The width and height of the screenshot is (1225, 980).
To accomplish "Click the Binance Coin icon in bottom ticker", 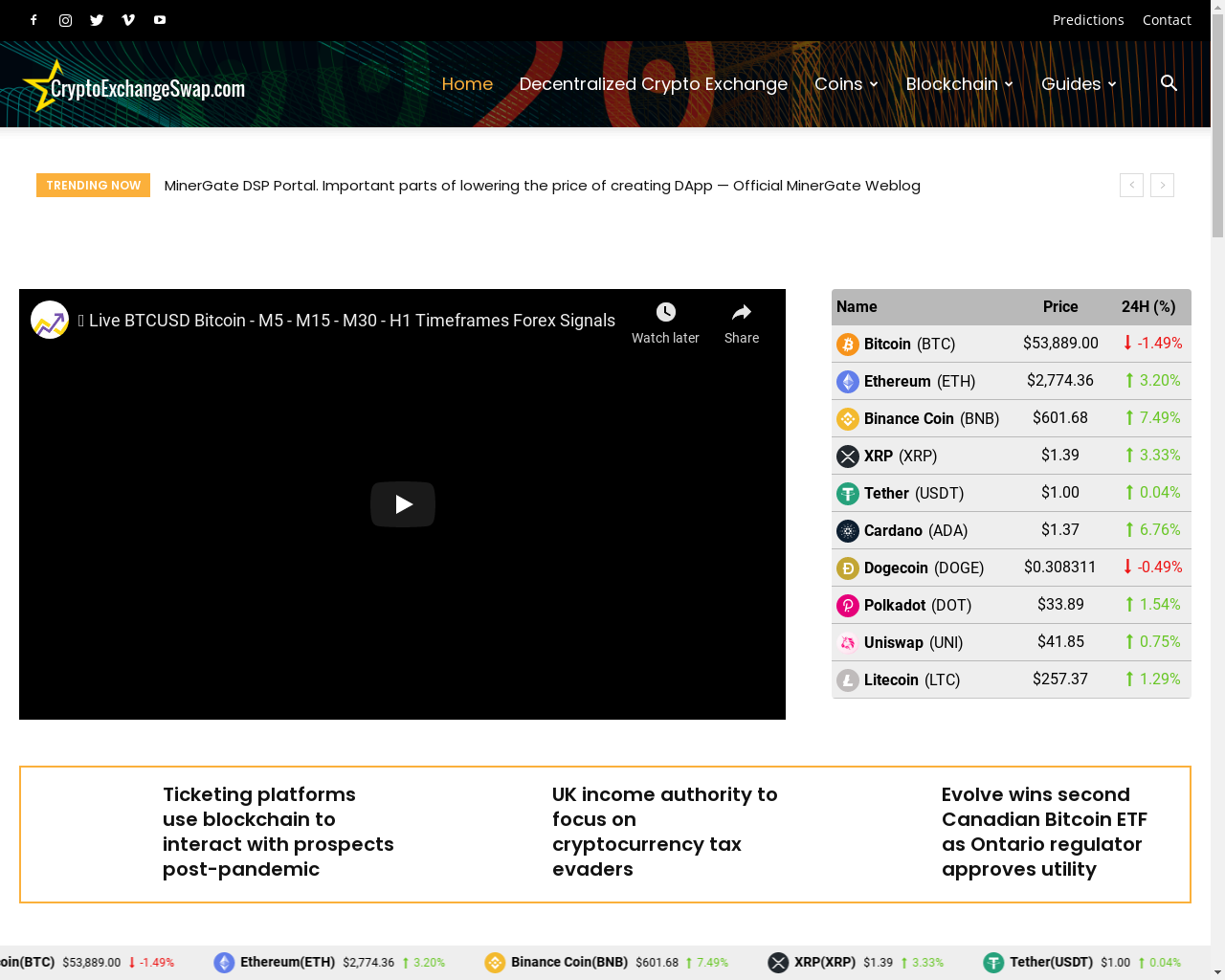I will (x=495, y=963).
